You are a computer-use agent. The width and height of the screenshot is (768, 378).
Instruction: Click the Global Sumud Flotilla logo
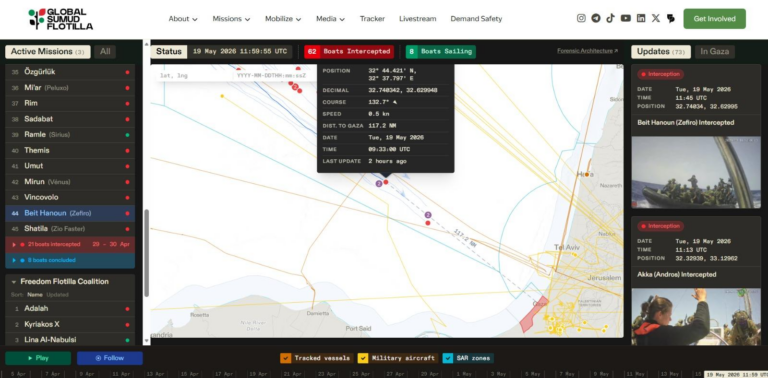60,19
